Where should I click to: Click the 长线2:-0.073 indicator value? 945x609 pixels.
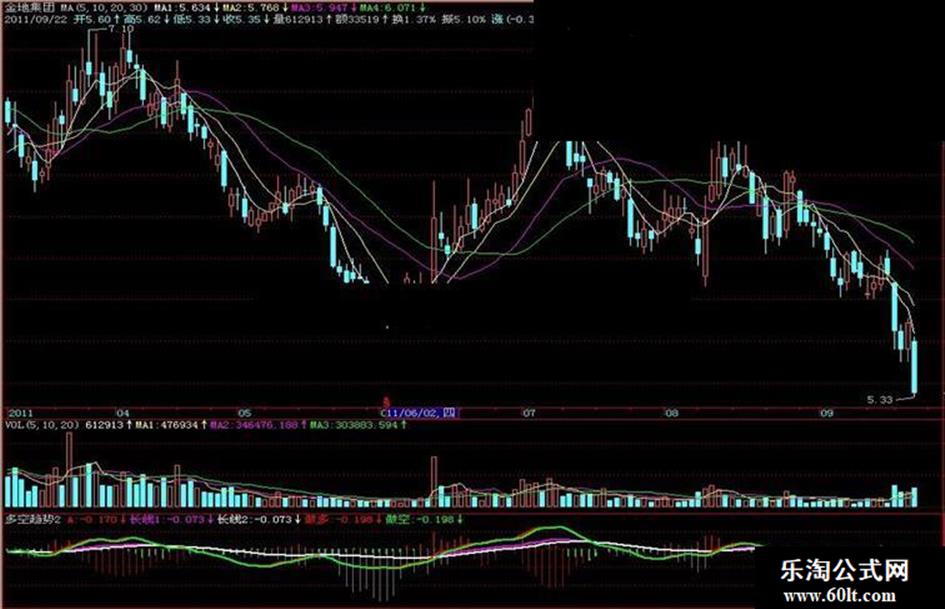pyautogui.click(x=254, y=519)
